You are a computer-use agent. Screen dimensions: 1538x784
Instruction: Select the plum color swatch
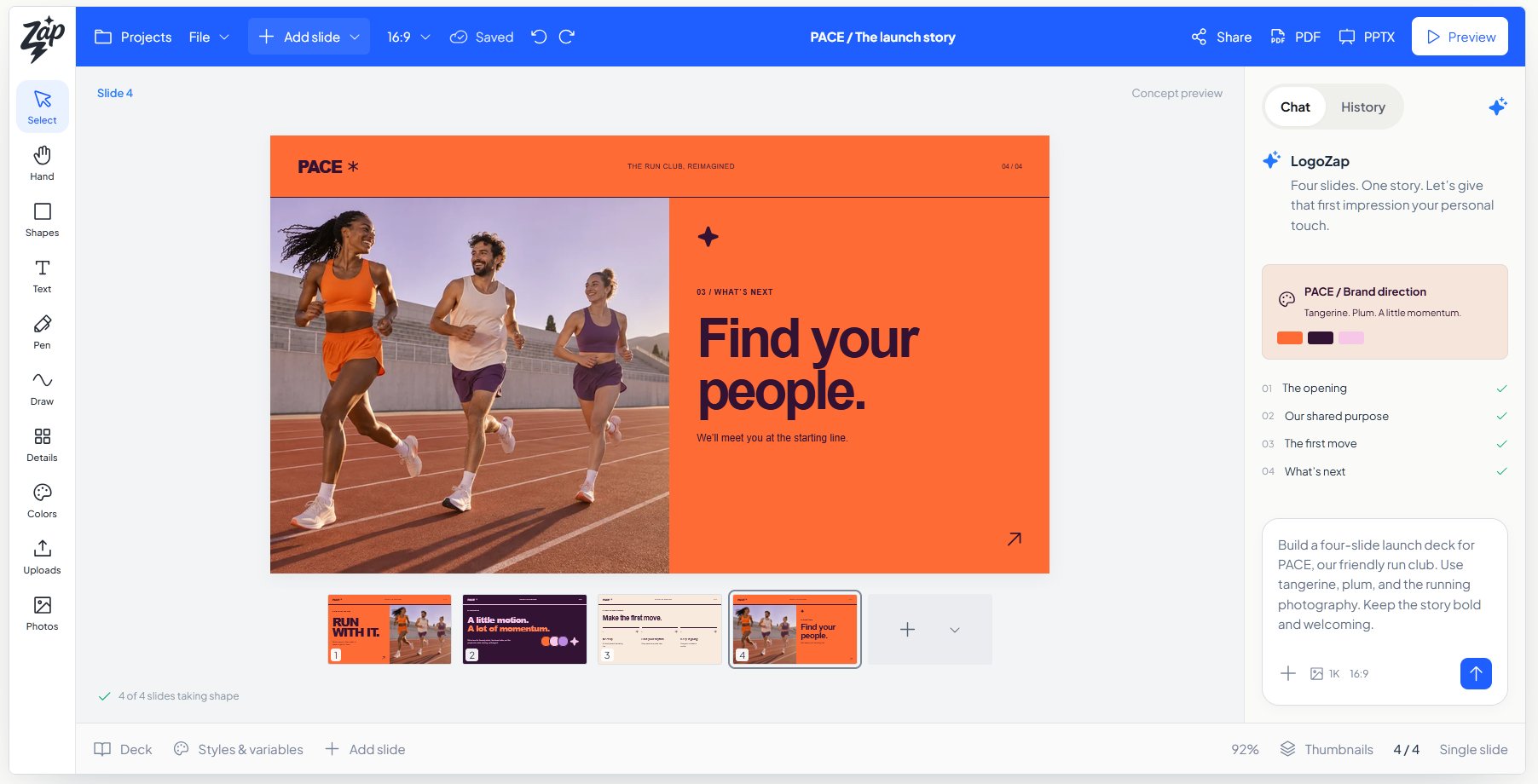click(1321, 337)
